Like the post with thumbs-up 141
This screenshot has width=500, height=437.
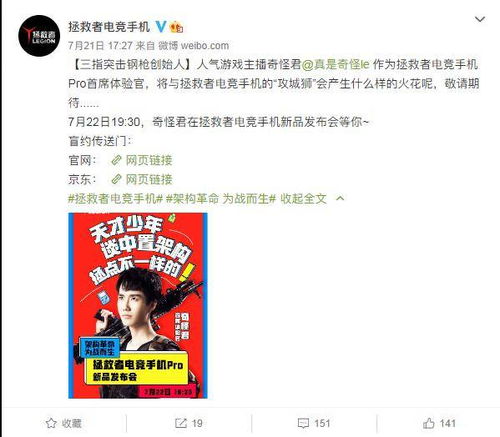pyautogui.click(x=439, y=423)
